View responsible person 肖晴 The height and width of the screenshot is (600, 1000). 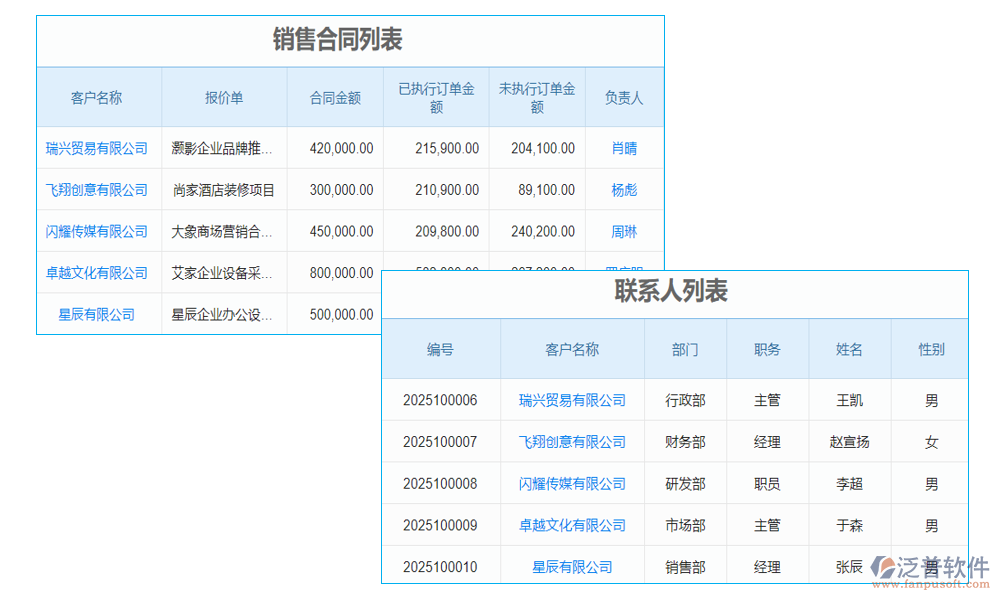tap(623, 148)
